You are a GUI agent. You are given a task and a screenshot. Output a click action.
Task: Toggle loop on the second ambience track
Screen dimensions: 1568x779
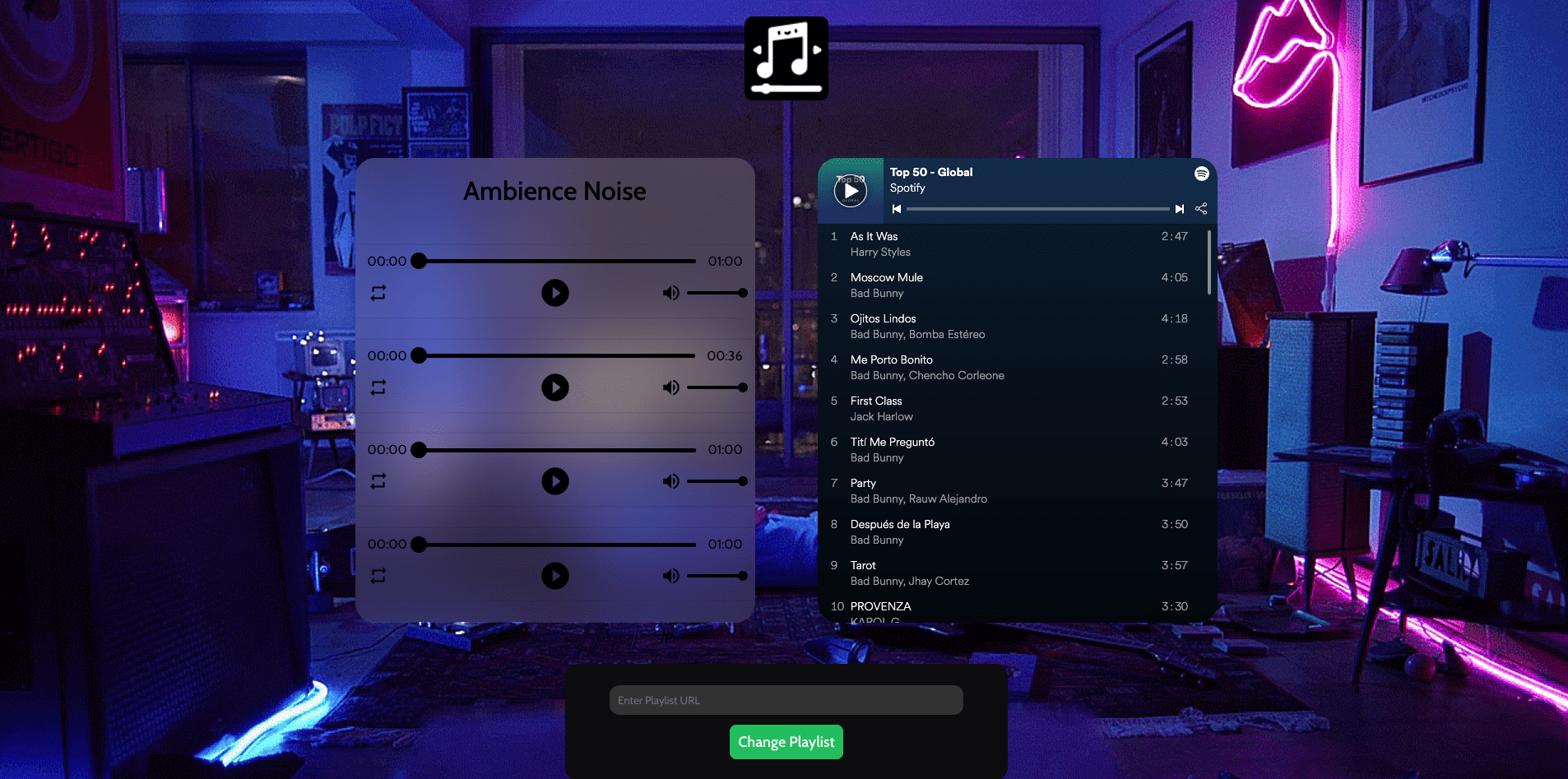378,387
